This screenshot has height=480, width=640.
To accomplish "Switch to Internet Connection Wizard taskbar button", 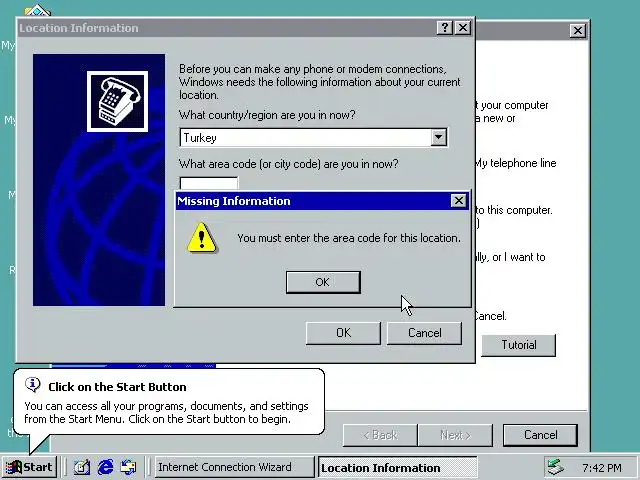I will tap(234, 467).
